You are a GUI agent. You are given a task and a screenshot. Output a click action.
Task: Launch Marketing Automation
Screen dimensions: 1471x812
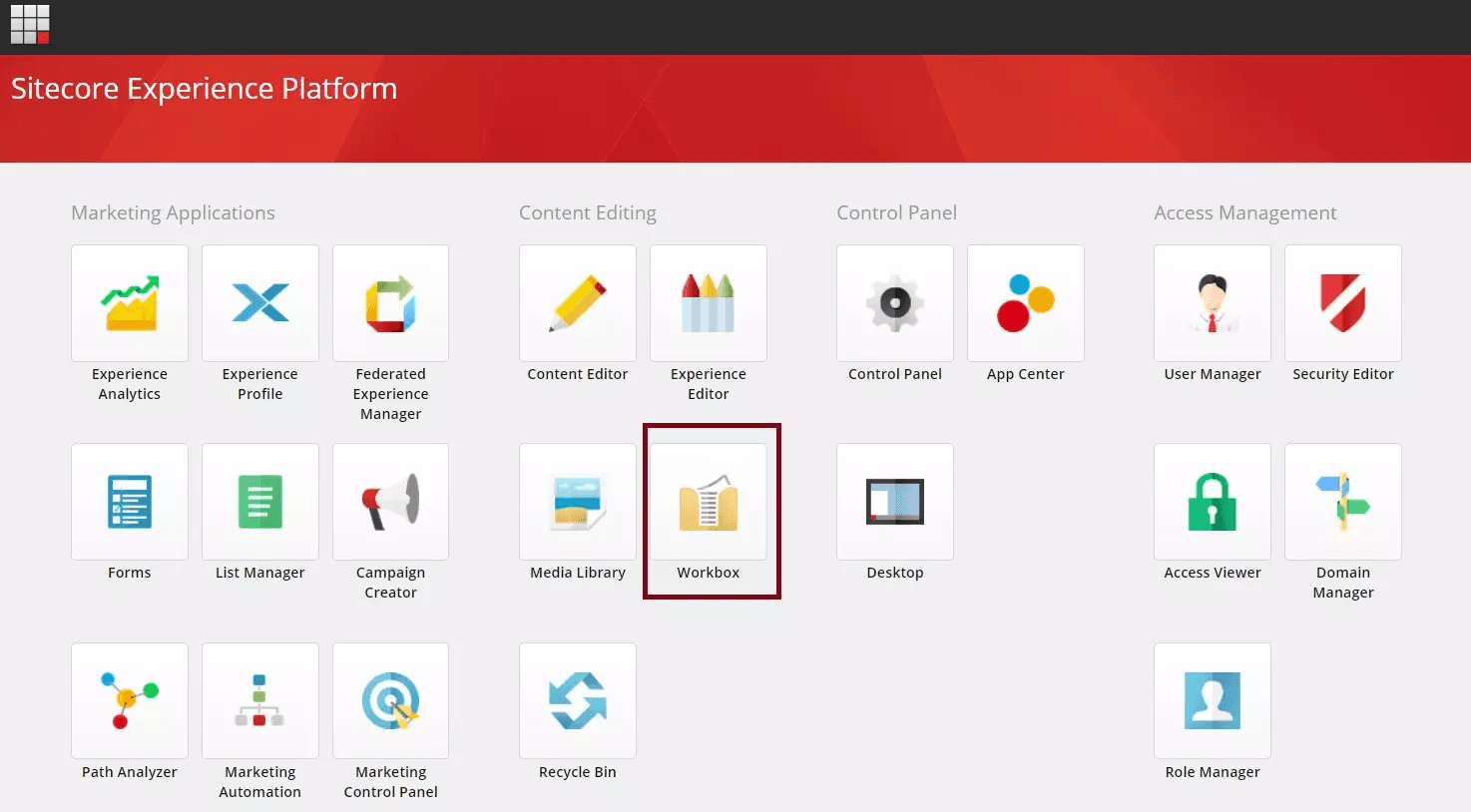(260, 701)
